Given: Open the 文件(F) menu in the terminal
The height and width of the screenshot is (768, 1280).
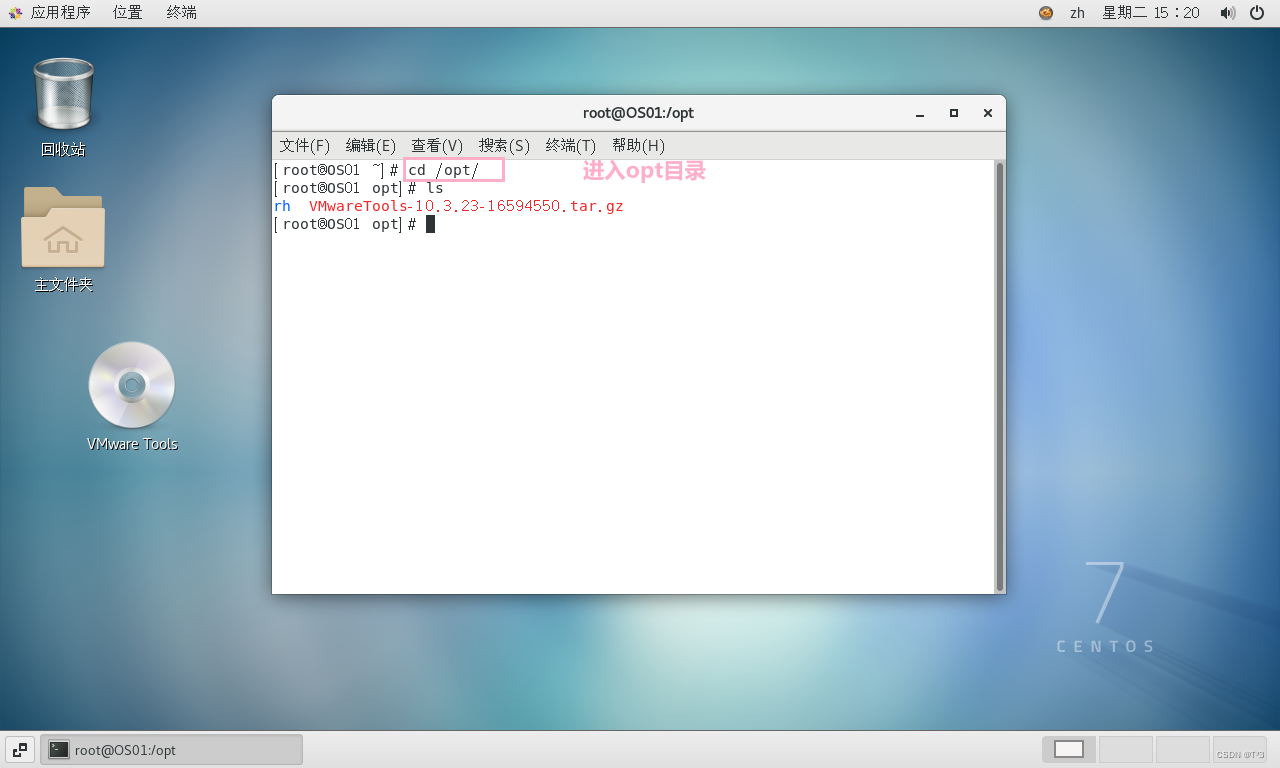Looking at the screenshot, I should (x=305, y=145).
